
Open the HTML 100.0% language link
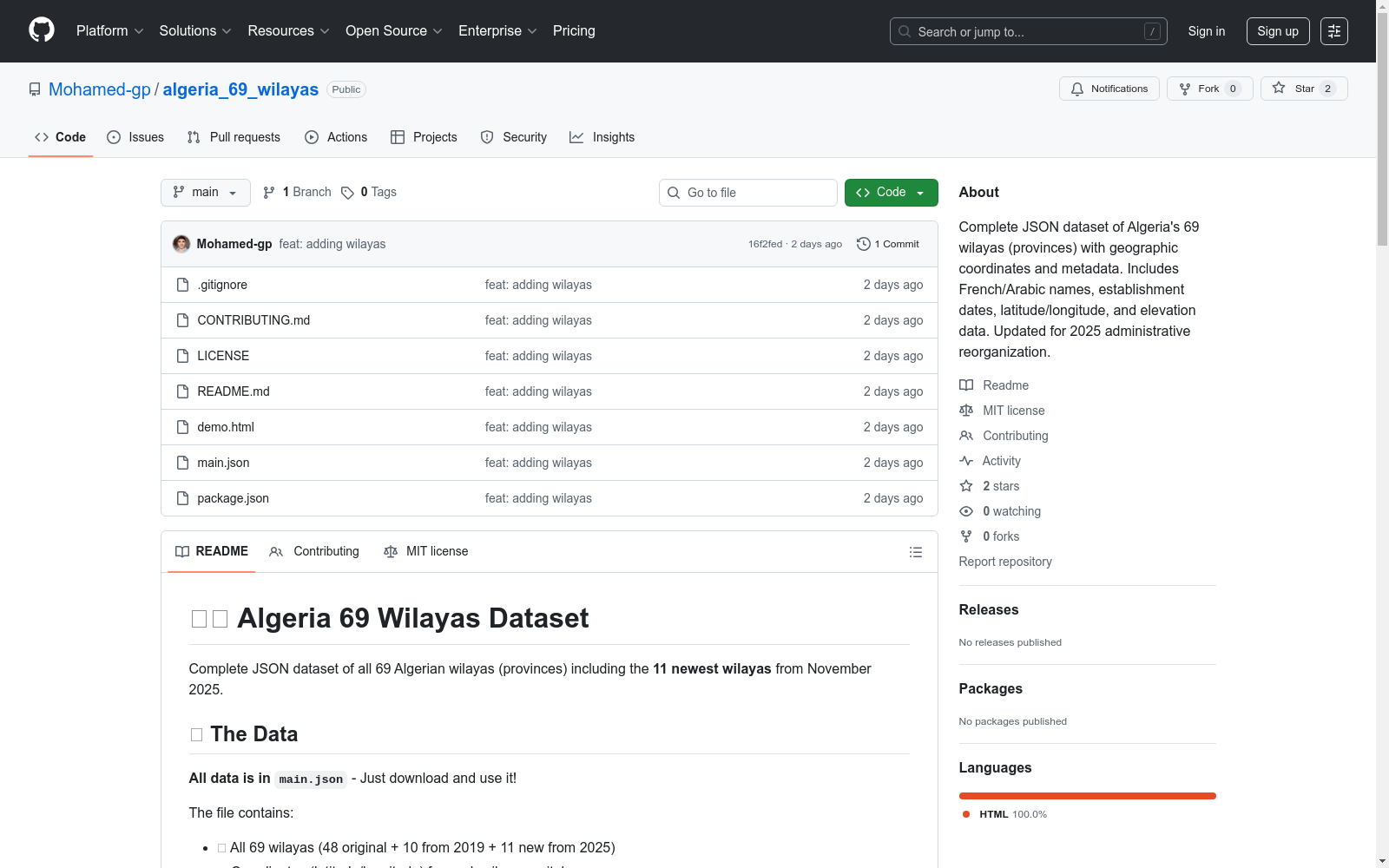pyautogui.click(x=1004, y=814)
